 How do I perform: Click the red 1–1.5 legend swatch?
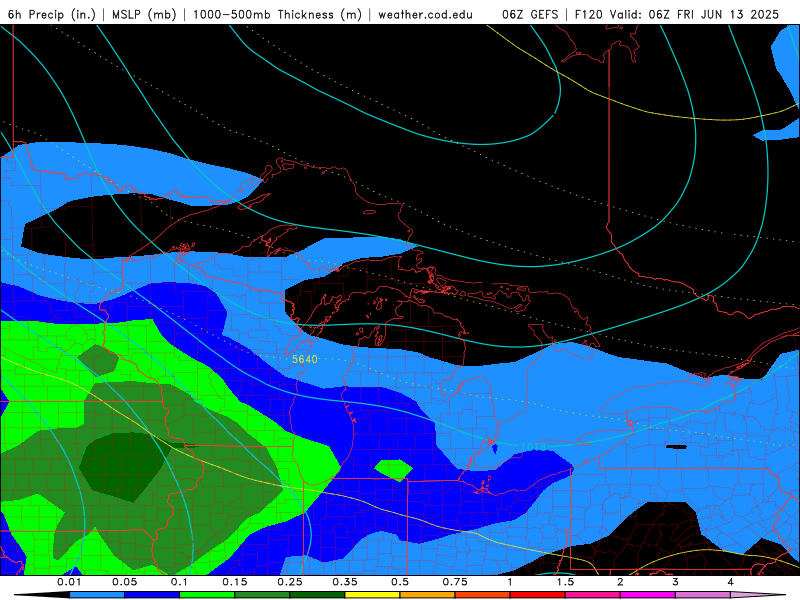(x=538, y=595)
